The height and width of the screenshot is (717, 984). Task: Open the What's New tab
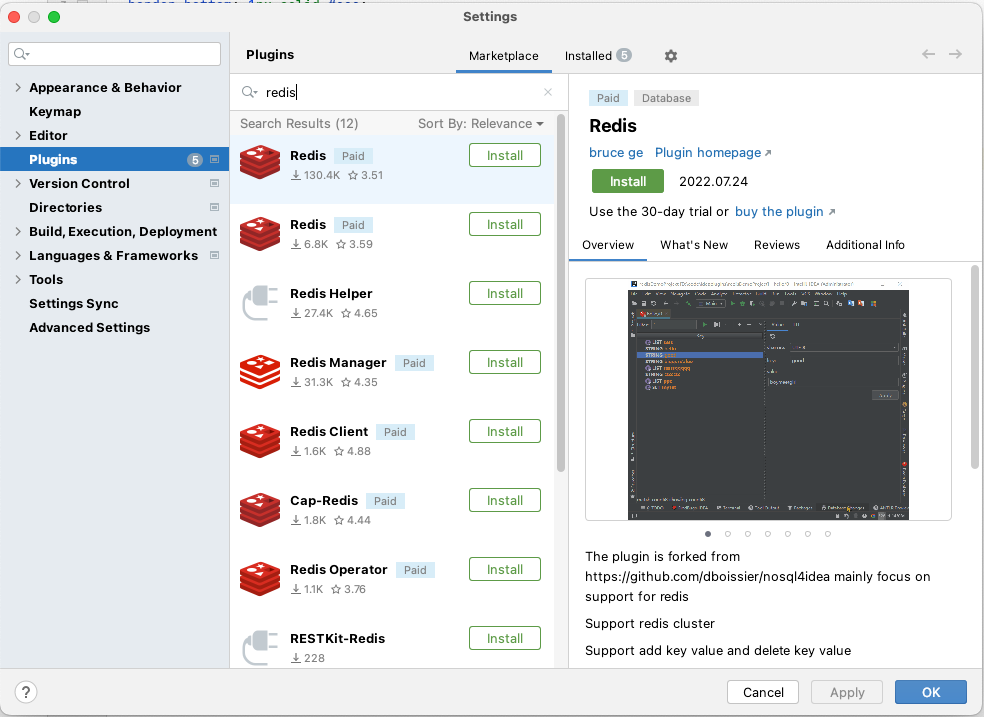coord(693,245)
